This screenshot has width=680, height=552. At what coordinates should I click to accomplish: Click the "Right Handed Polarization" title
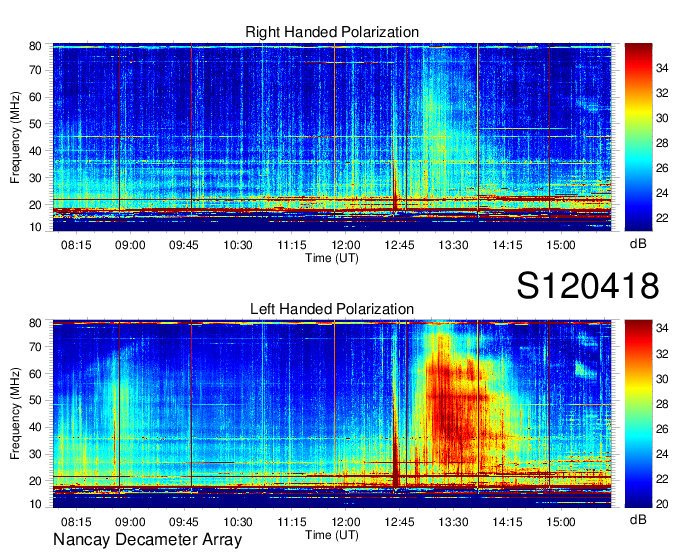point(332,32)
